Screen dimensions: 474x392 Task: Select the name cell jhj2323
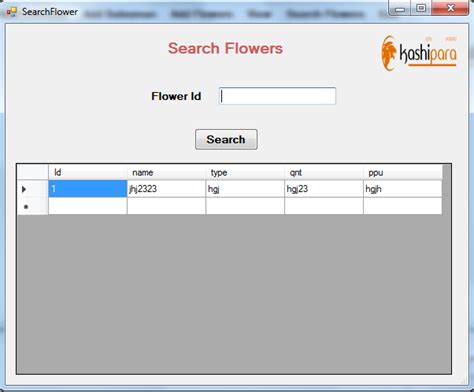coord(166,189)
